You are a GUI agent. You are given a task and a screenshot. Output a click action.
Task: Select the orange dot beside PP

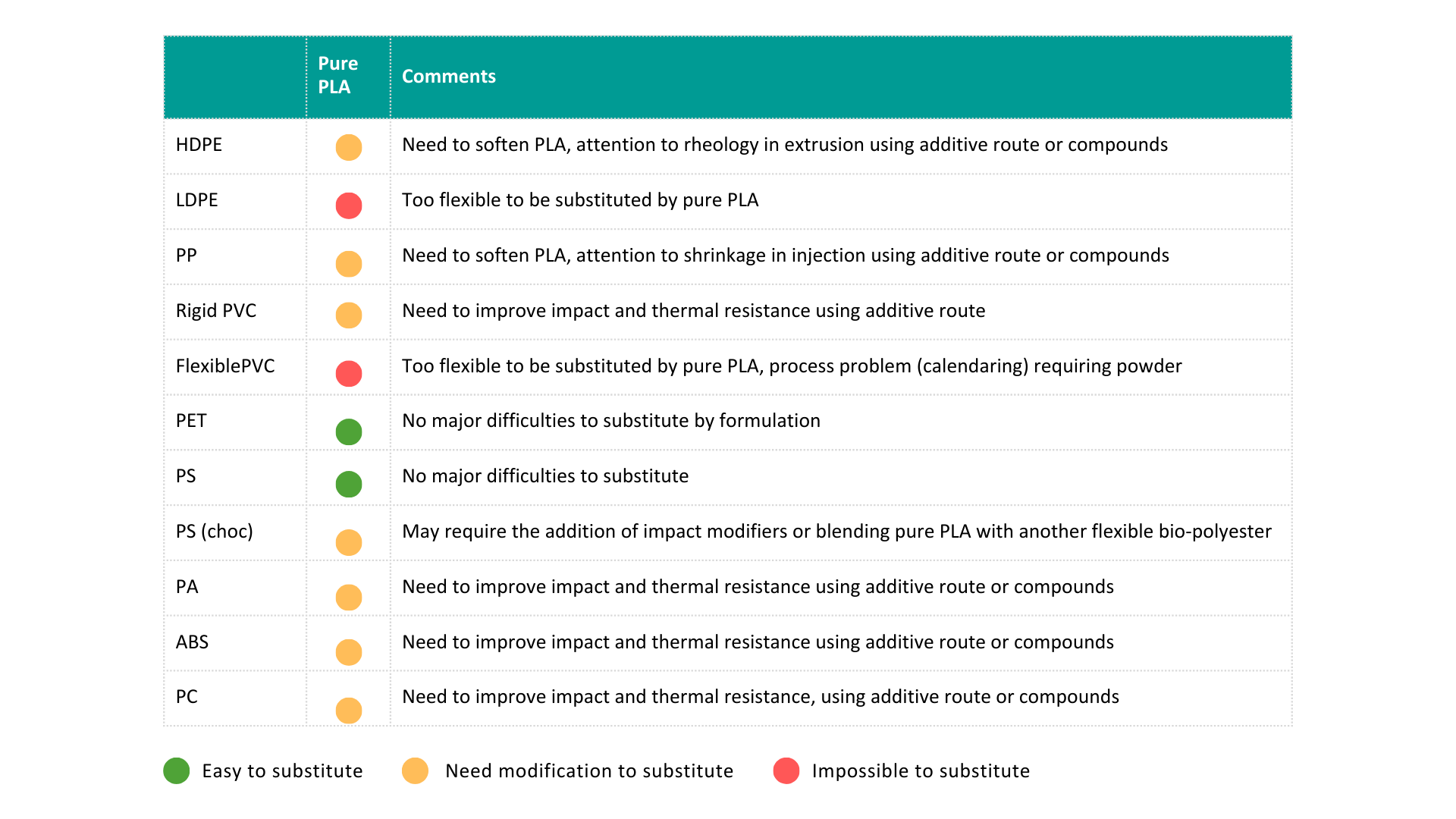[349, 264]
